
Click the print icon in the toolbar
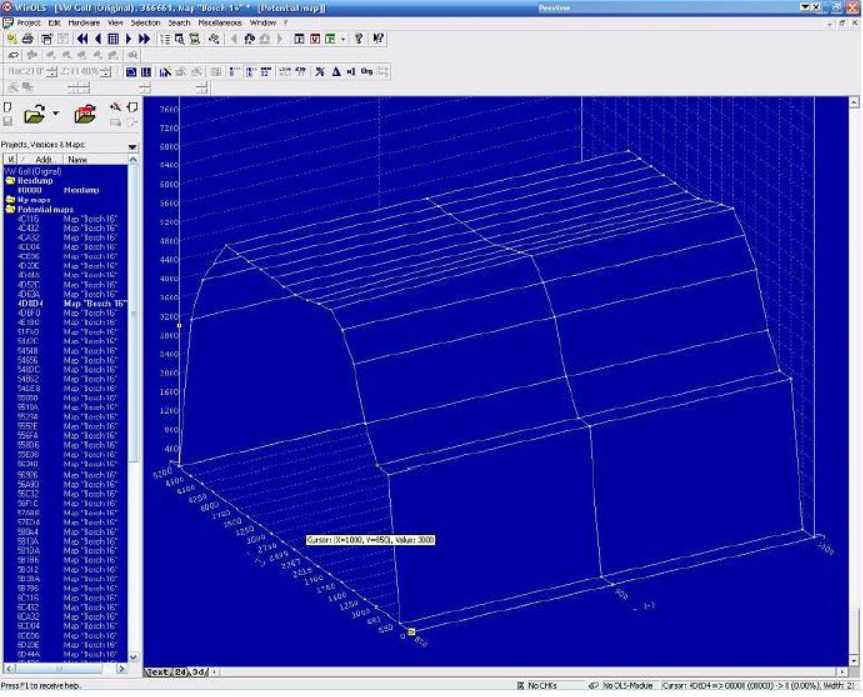pyautogui.click(x=28, y=39)
